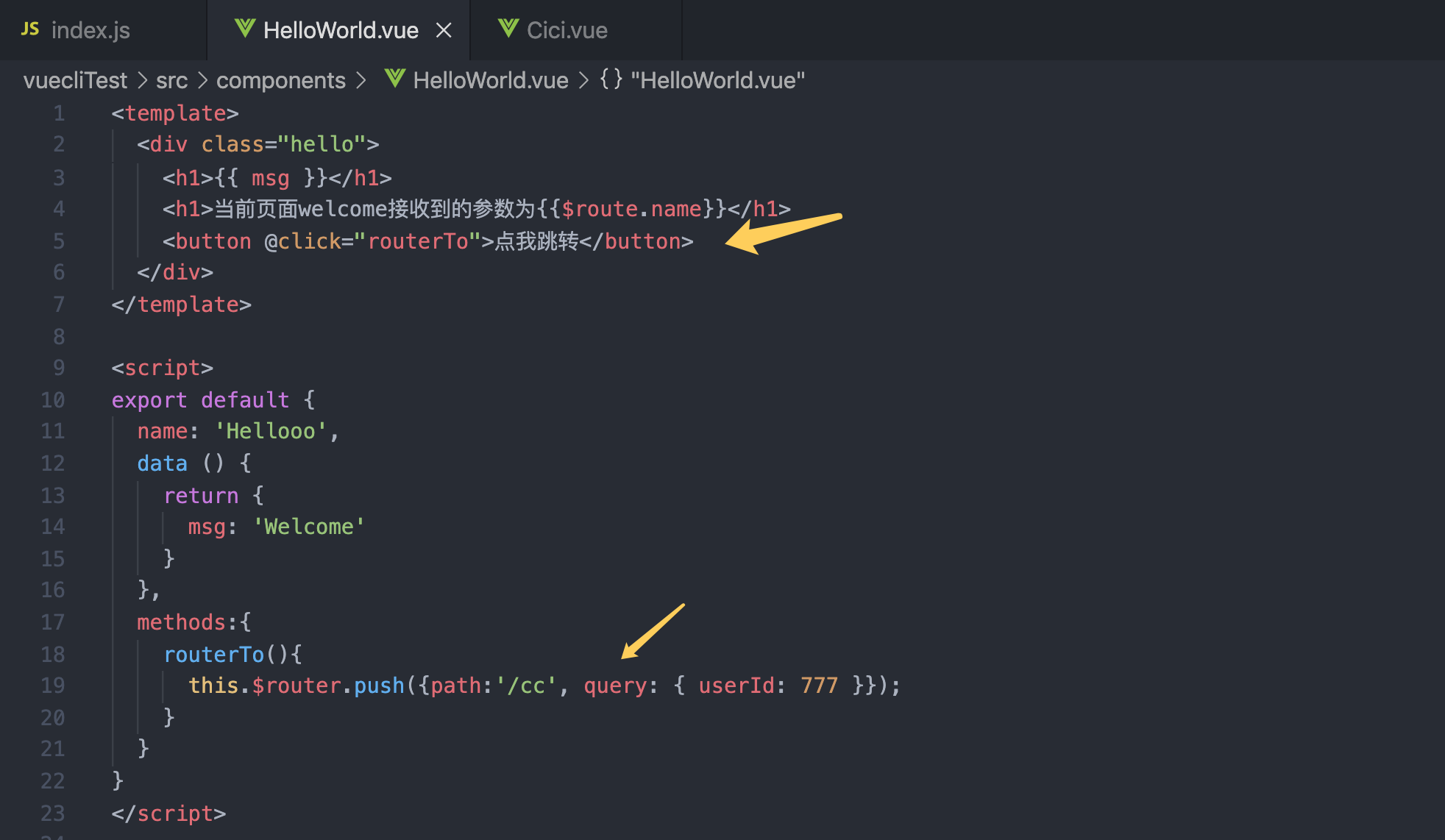Click the userId value 777
1445x840 pixels.
point(818,686)
